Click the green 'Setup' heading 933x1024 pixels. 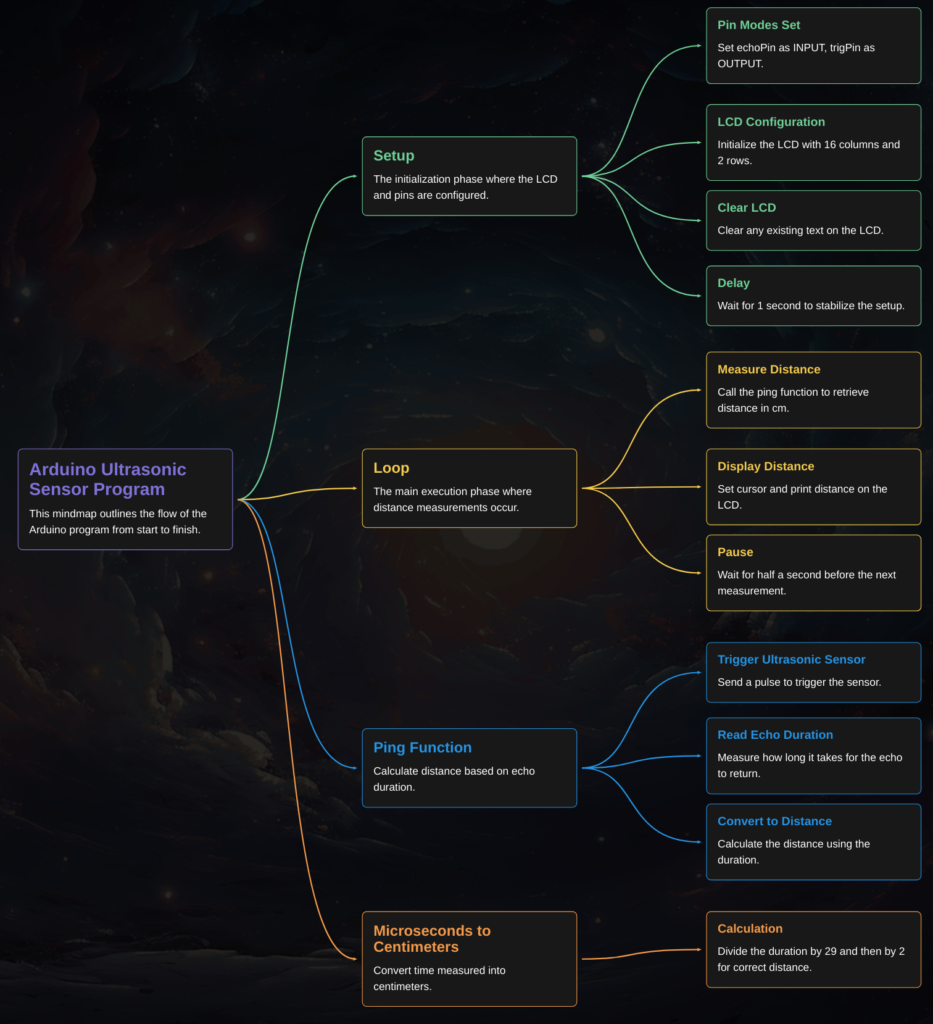(394, 156)
